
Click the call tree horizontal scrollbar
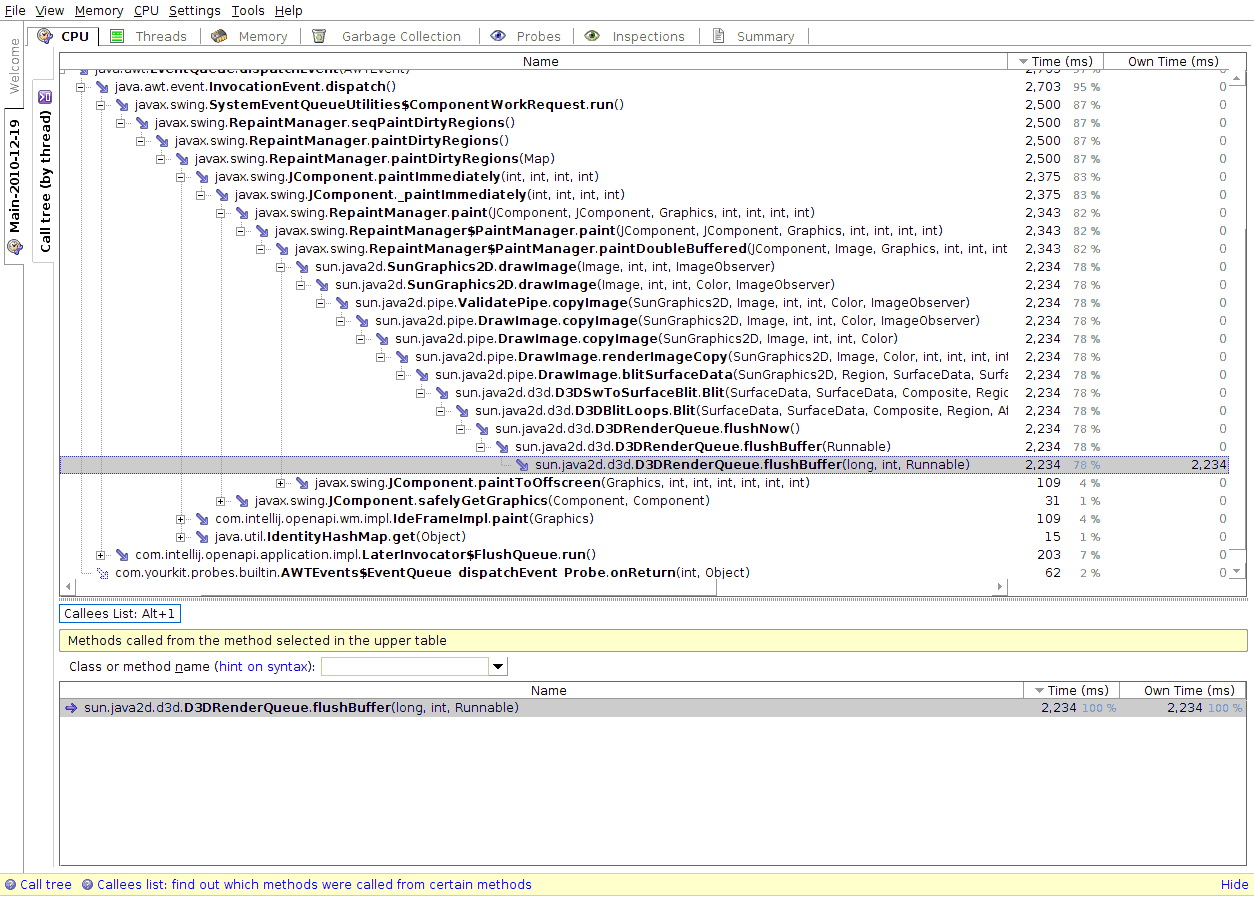(536, 587)
